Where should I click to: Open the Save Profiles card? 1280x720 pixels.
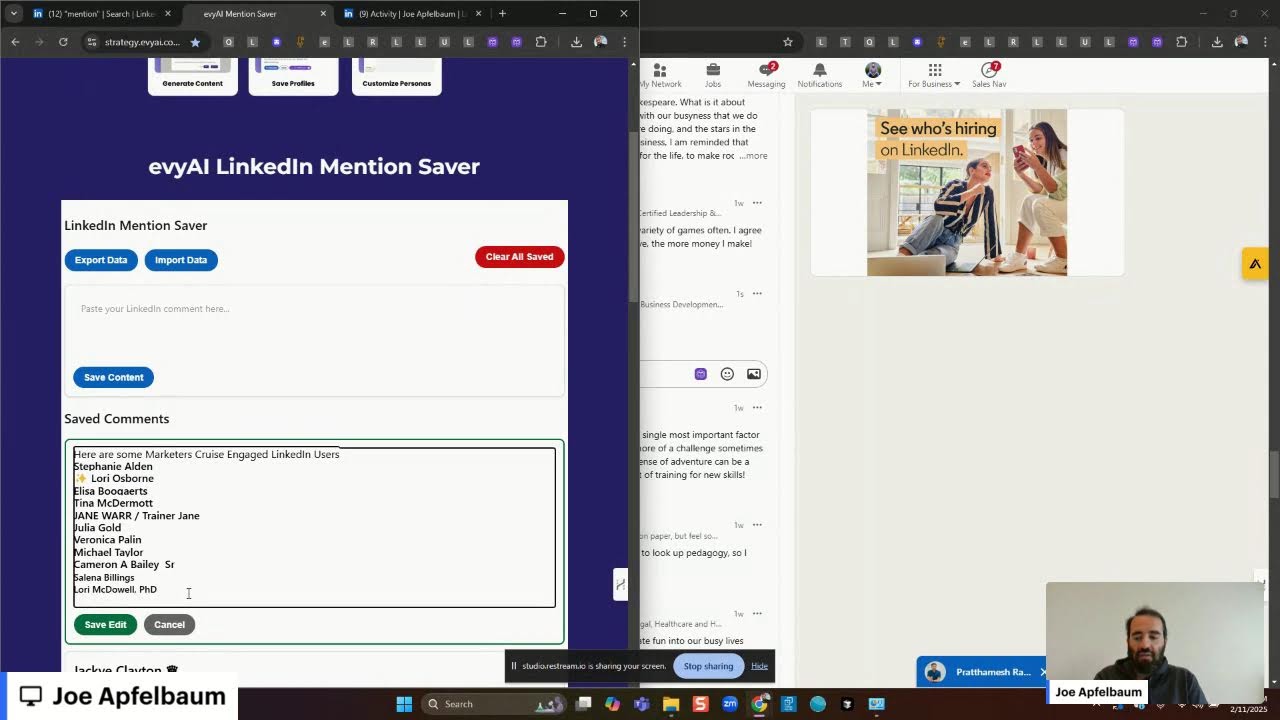point(293,76)
